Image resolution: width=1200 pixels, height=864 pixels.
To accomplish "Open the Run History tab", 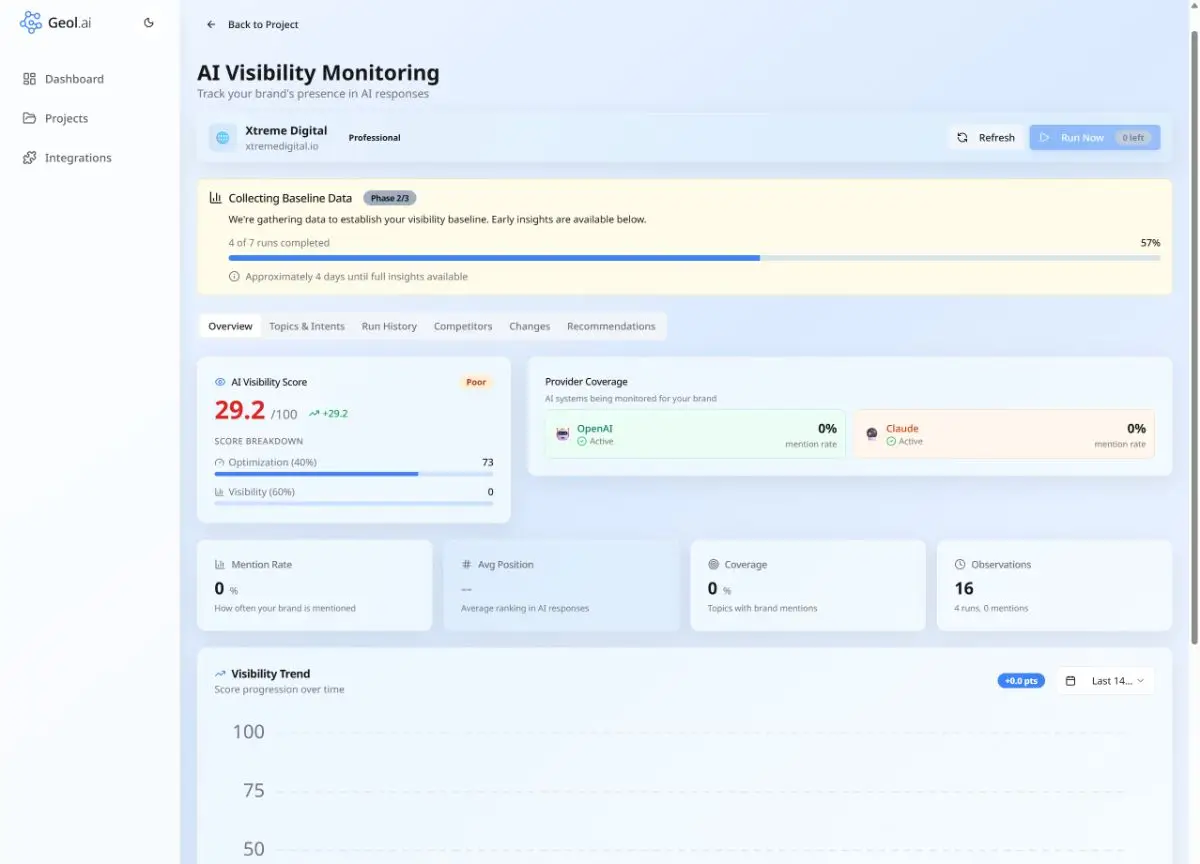I will tap(389, 326).
